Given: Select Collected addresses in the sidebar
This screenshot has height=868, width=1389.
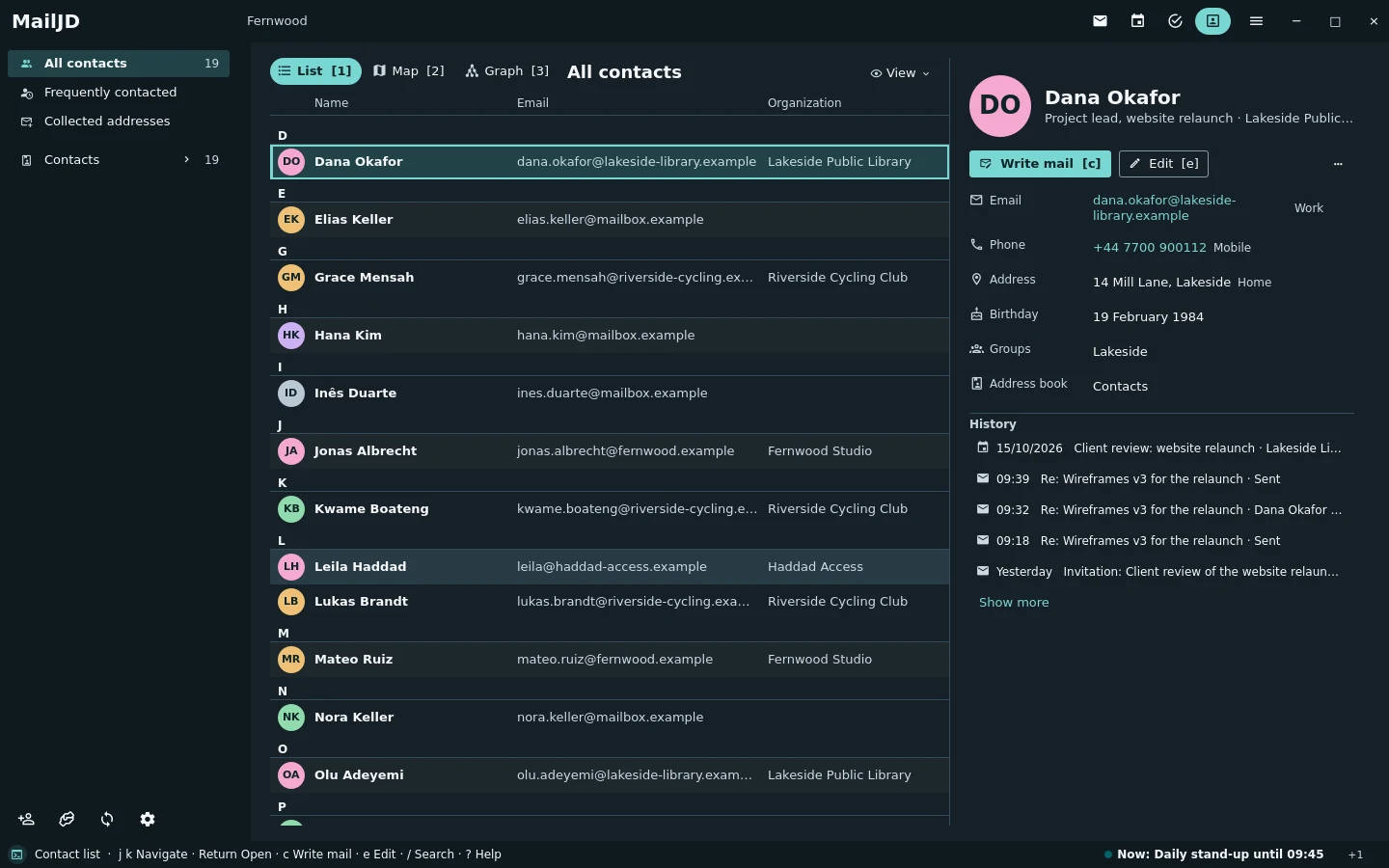Looking at the screenshot, I should point(119,122).
